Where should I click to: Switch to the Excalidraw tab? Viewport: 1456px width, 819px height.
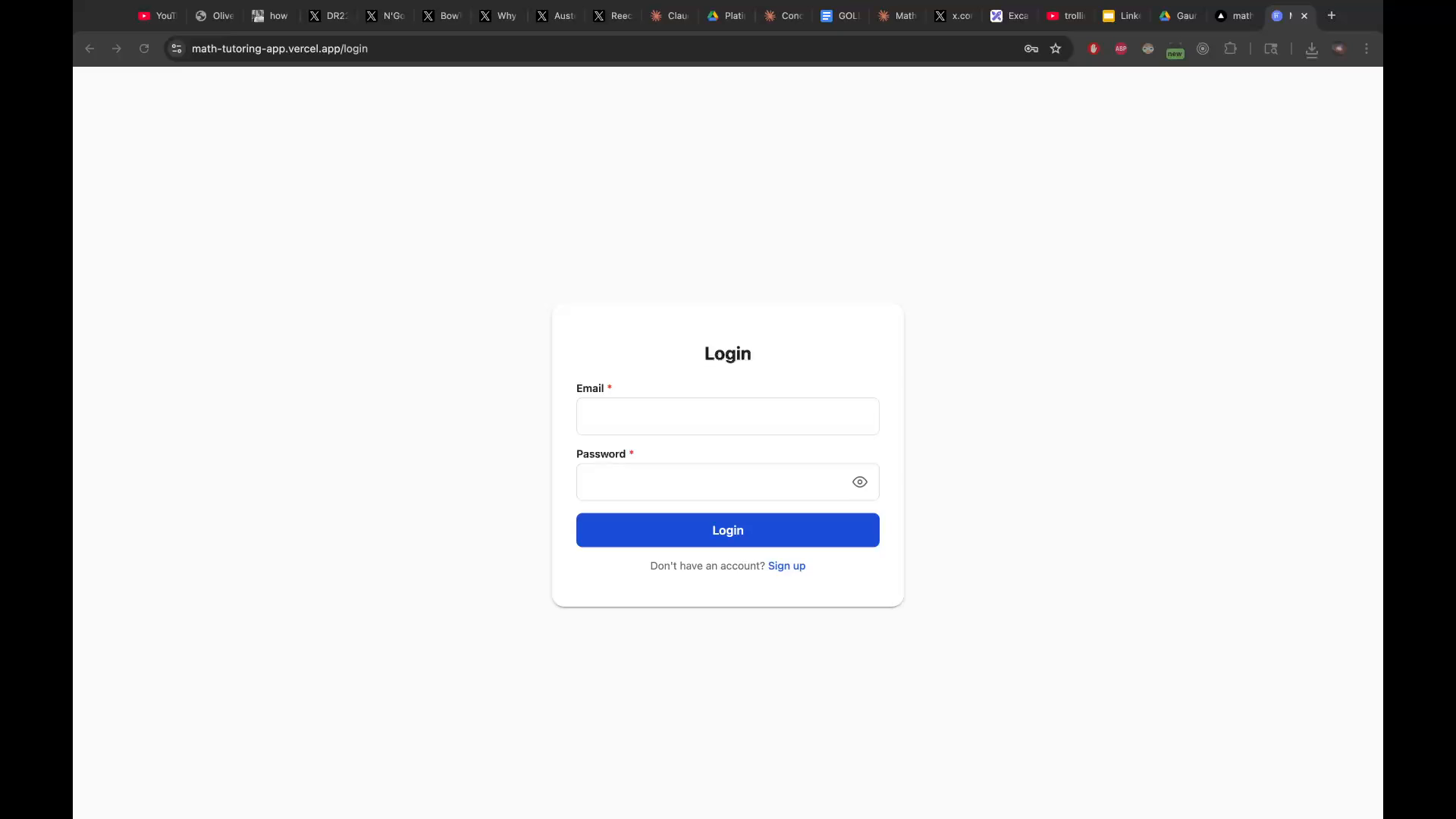(x=1009, y=16)
